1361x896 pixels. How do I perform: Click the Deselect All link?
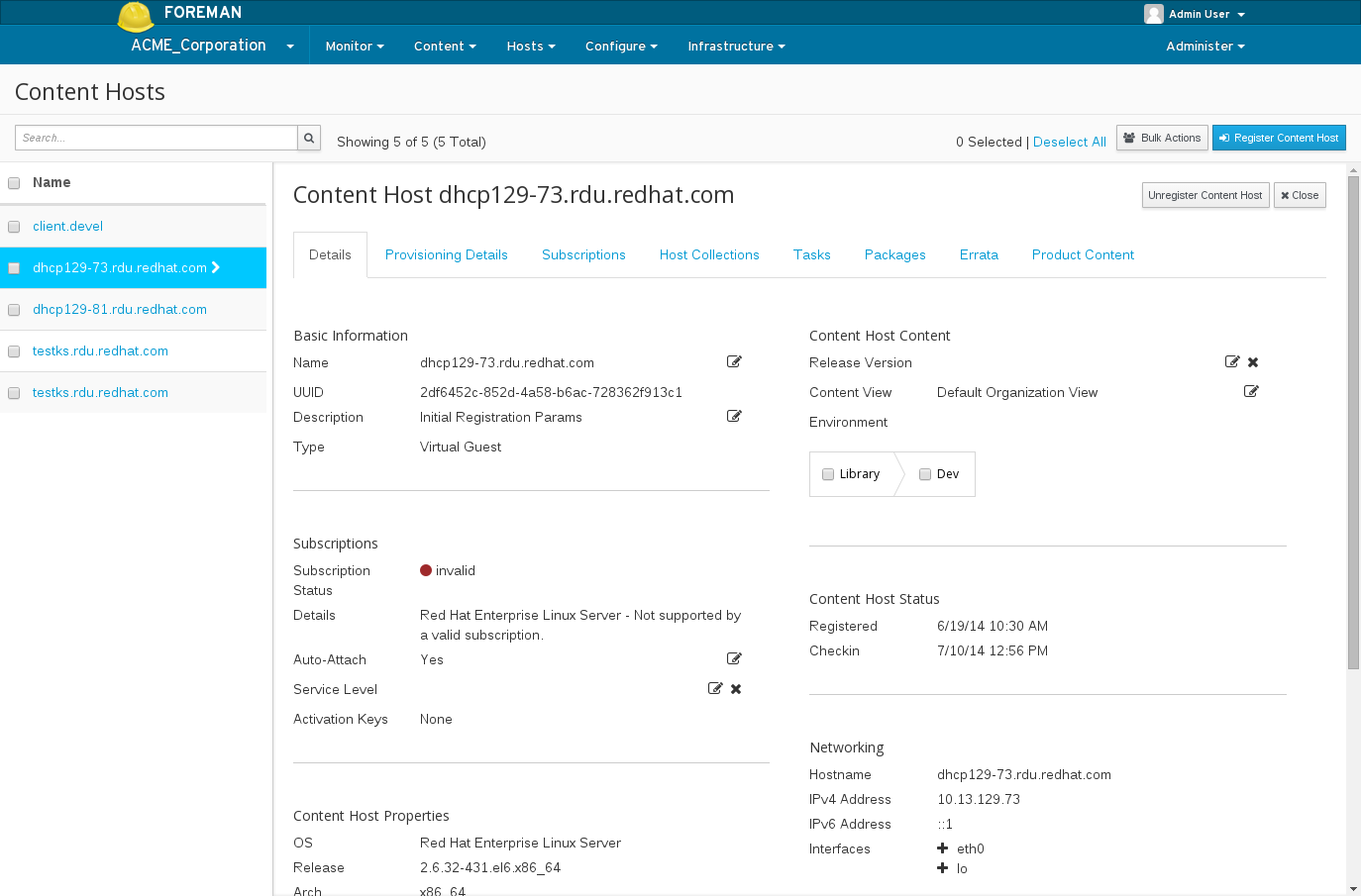coord(1070,142)
